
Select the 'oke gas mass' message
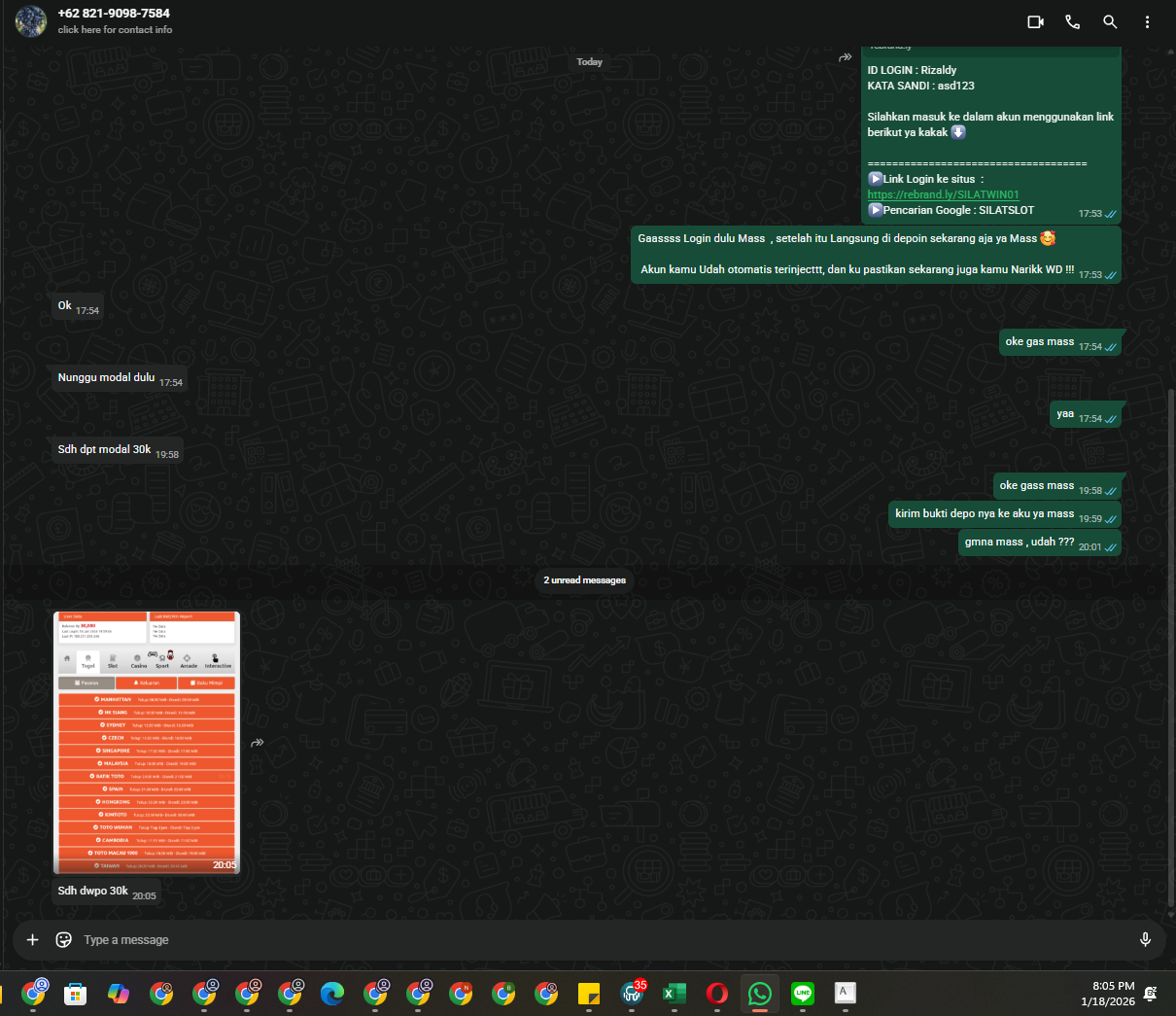[1060, 342]
